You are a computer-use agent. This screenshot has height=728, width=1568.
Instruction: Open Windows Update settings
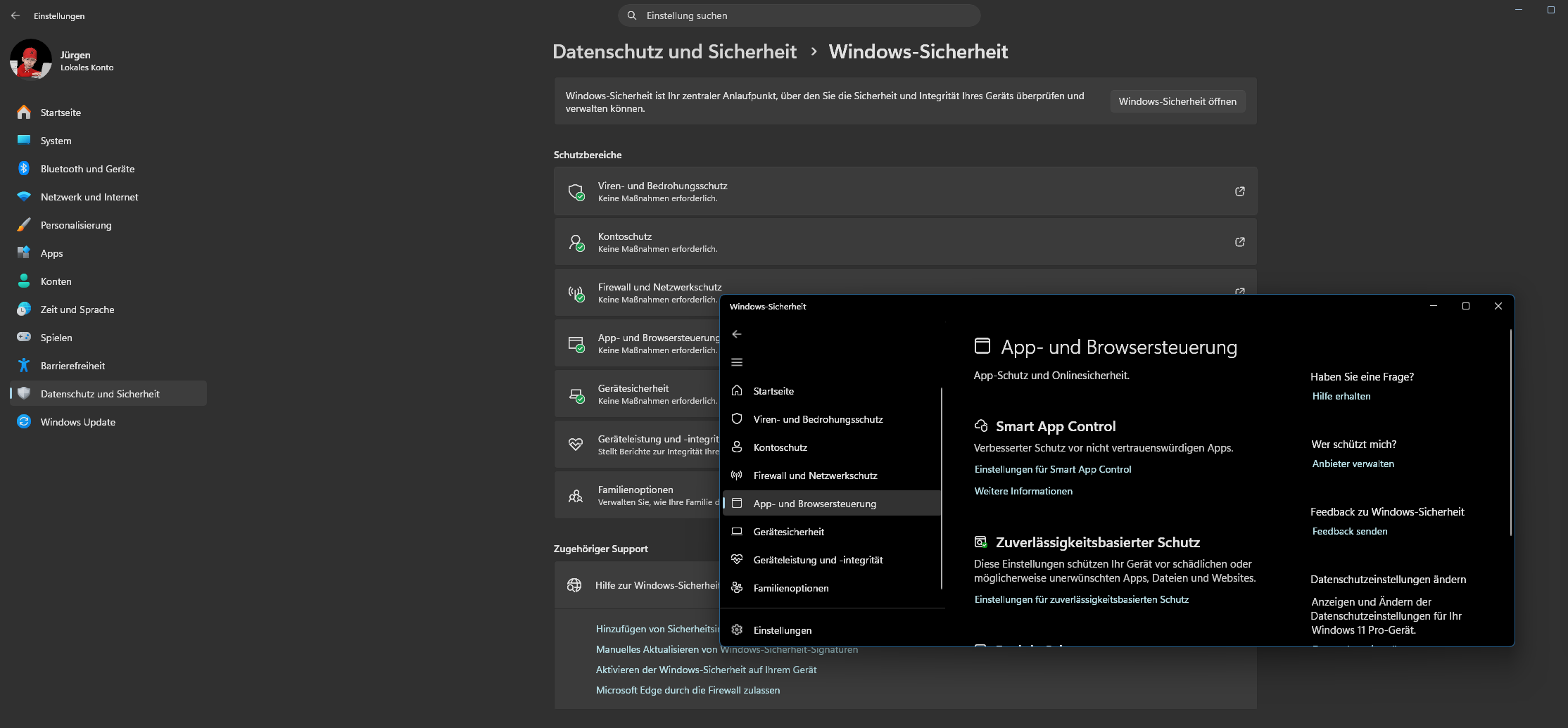(x=108, y=422)
